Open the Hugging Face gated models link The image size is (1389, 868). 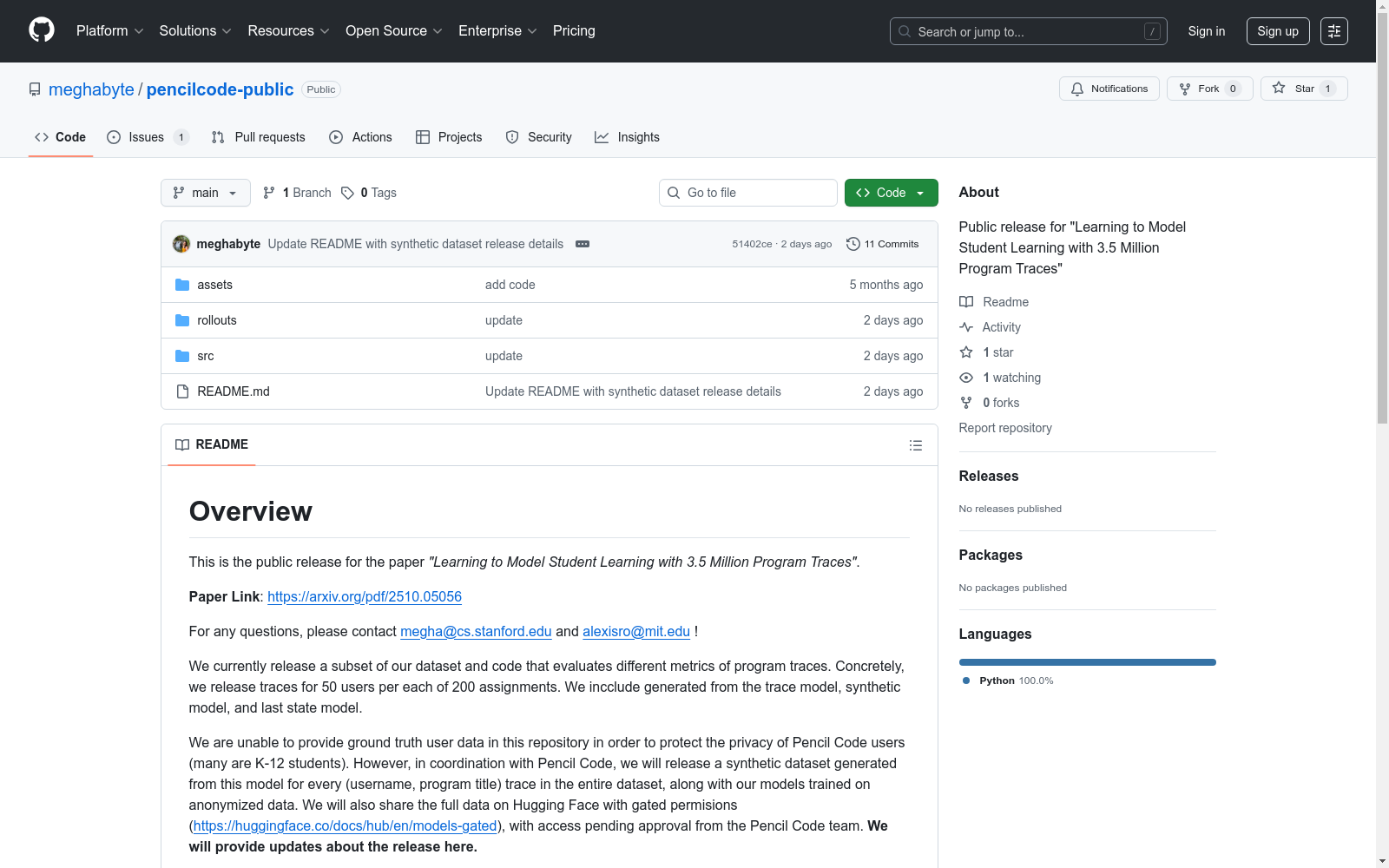(x=346, y=825)
